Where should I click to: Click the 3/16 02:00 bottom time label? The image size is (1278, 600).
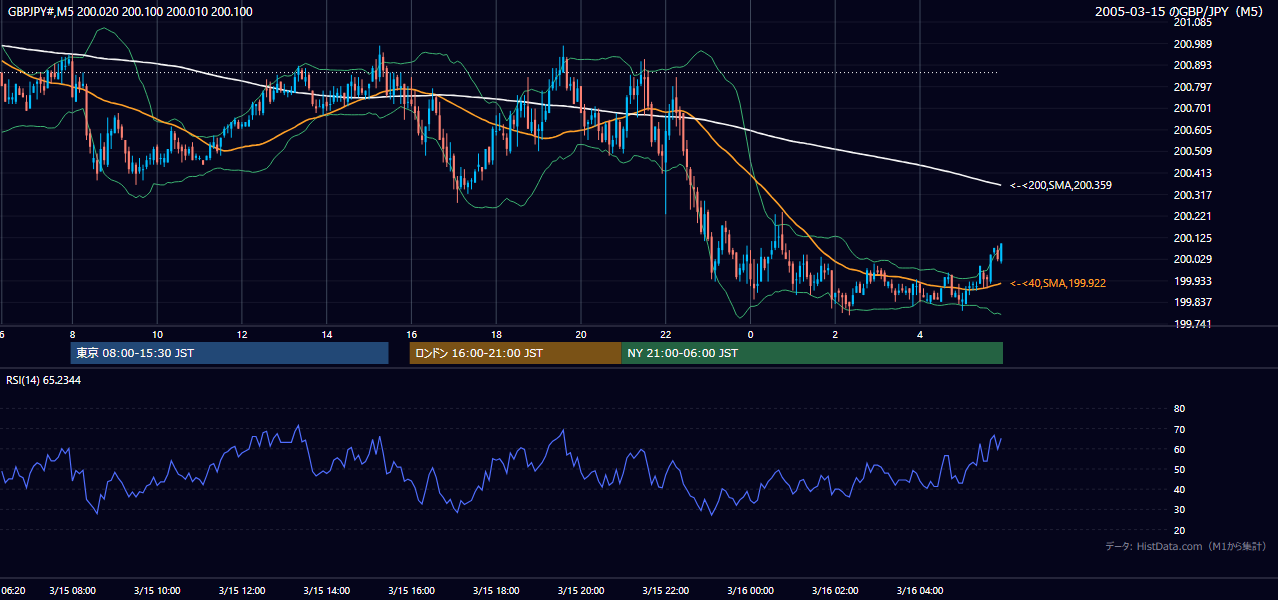click(836, 591)
